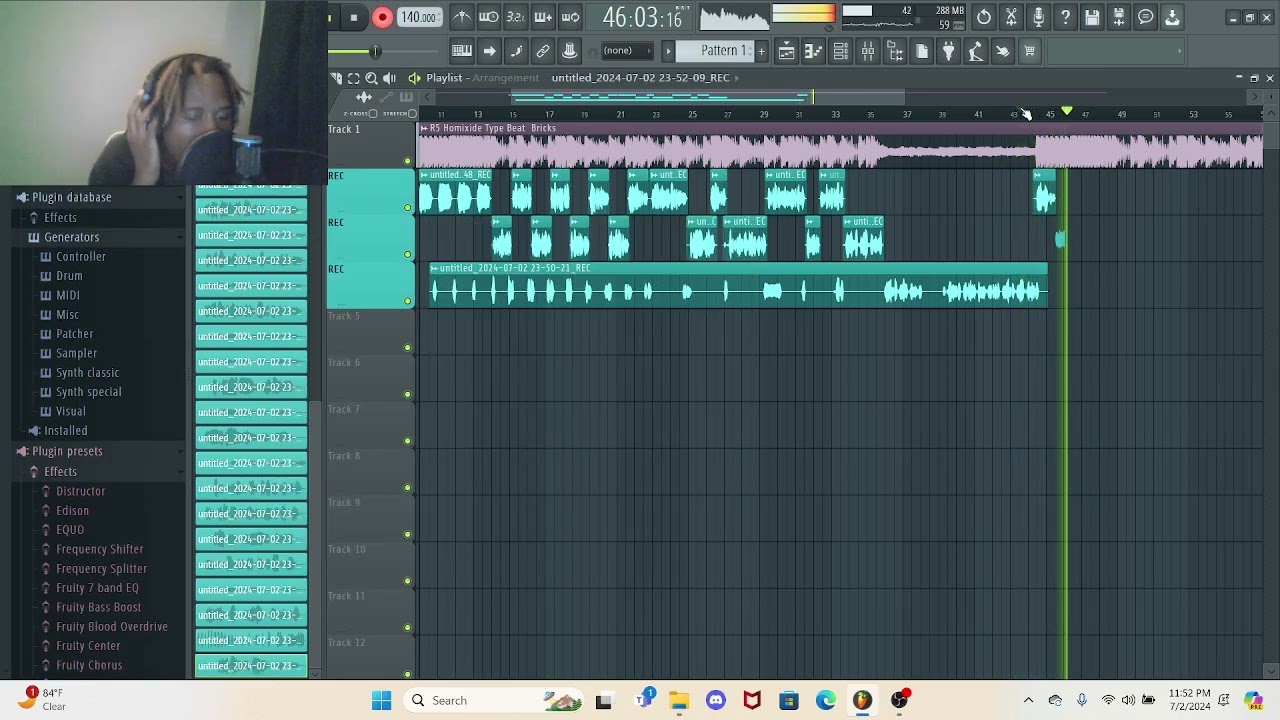This screenshot has width=1280, height=720.
Task: Open the plugin picker plug icon
Action: tap(949, 51)
